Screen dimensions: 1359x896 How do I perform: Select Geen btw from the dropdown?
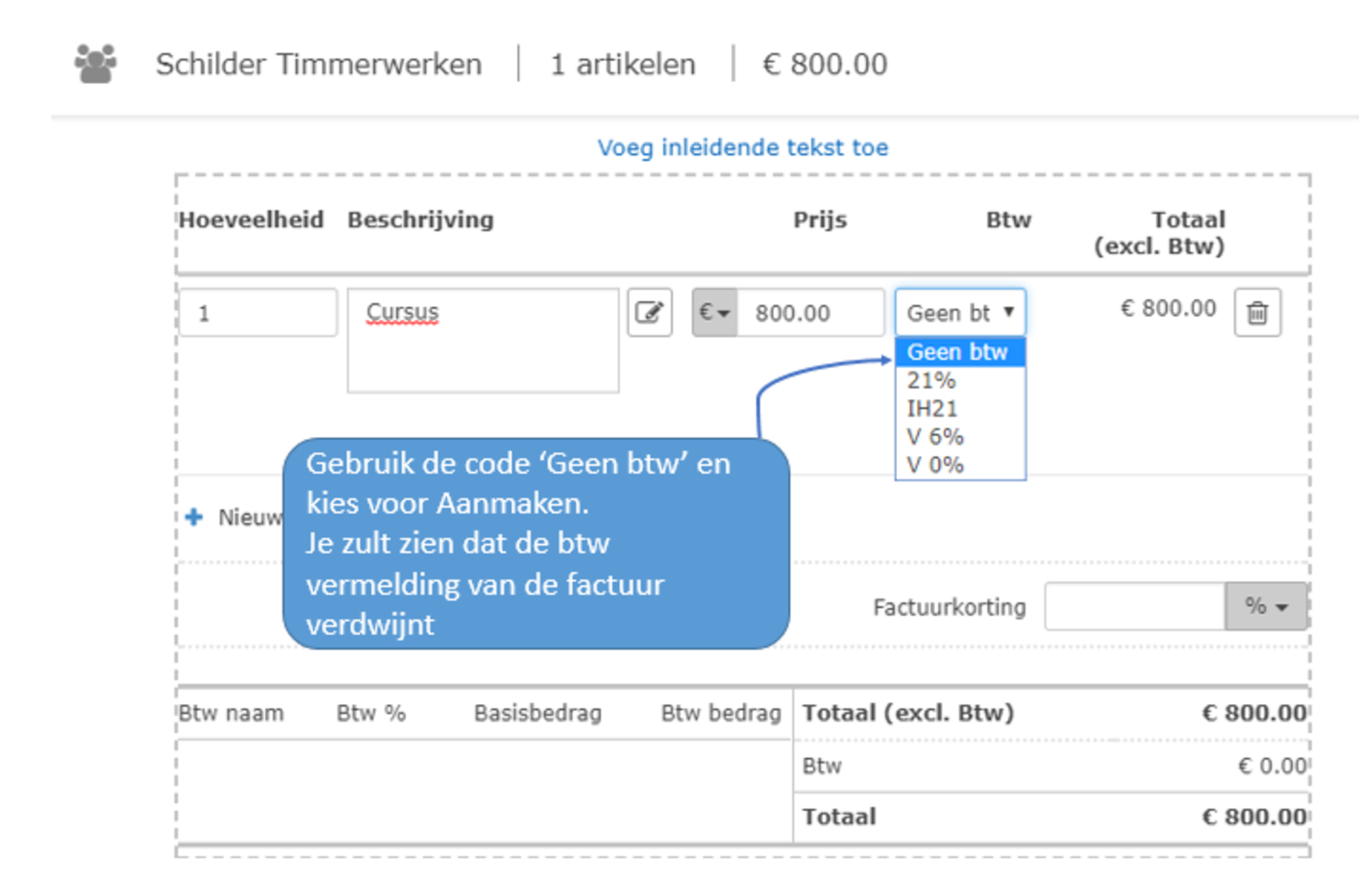(956, 351)
